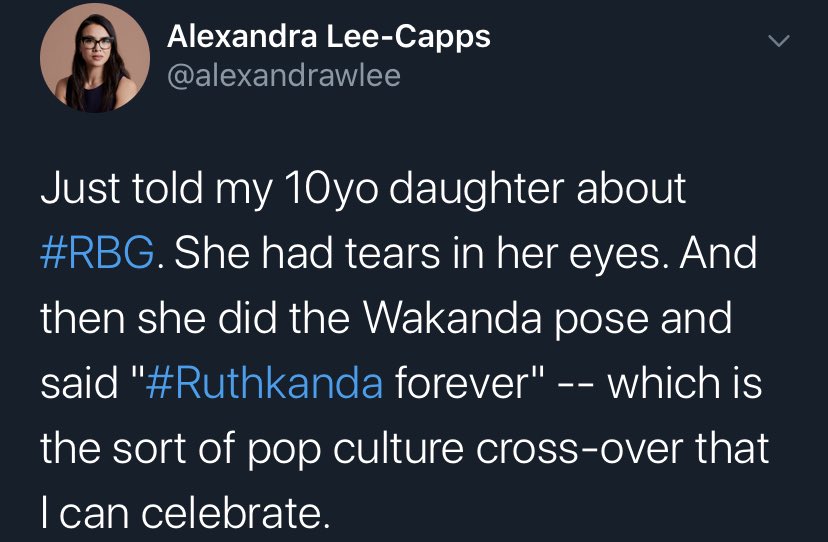The width and height of the screenshot is (828, 542).
Task: Click the Alexandra Lee-Capps display name
Action: tap(329, 37)
